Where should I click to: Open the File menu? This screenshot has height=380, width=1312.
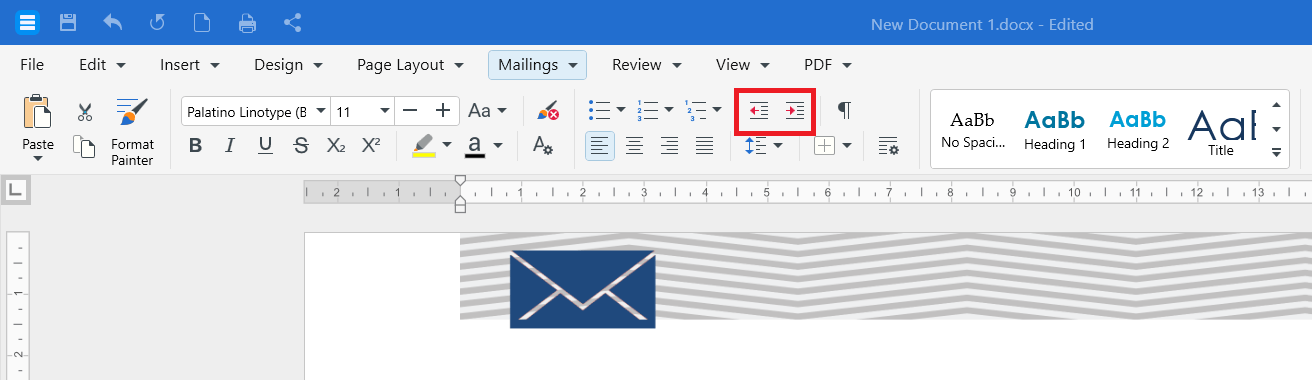(32, 65)
